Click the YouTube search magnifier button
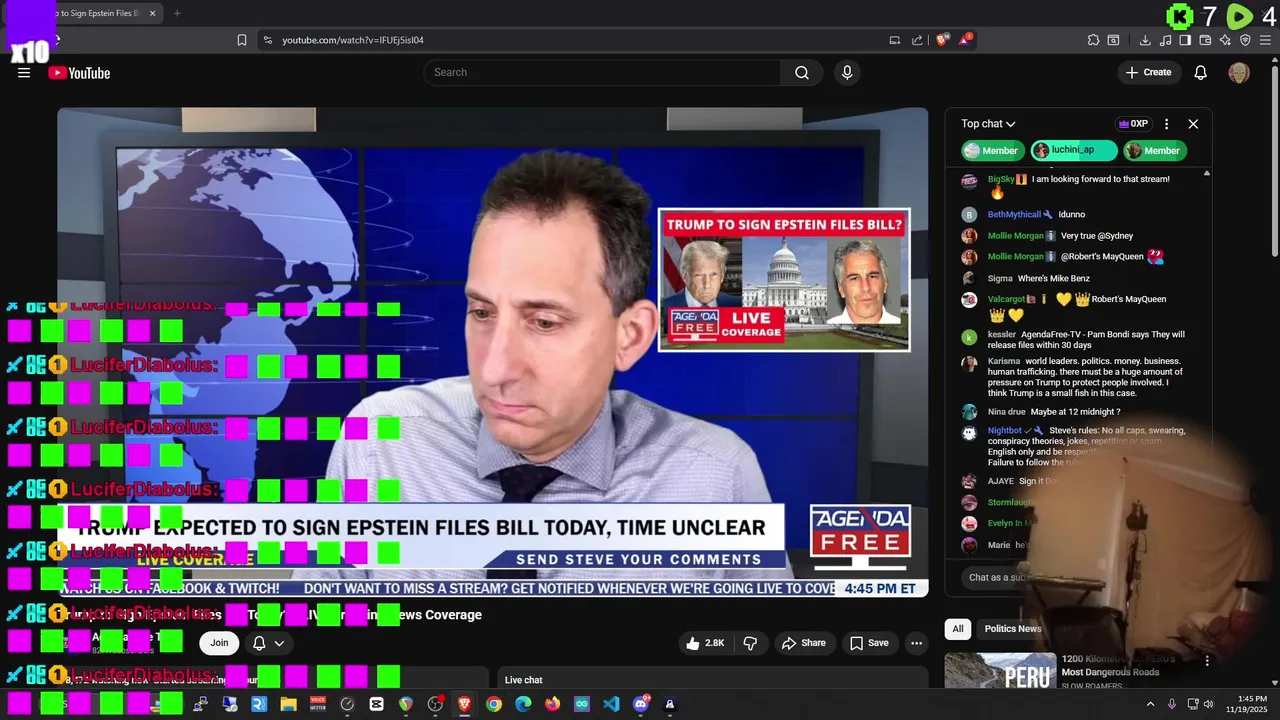Viewport: 1280px width, 720px height. (802, 72)
